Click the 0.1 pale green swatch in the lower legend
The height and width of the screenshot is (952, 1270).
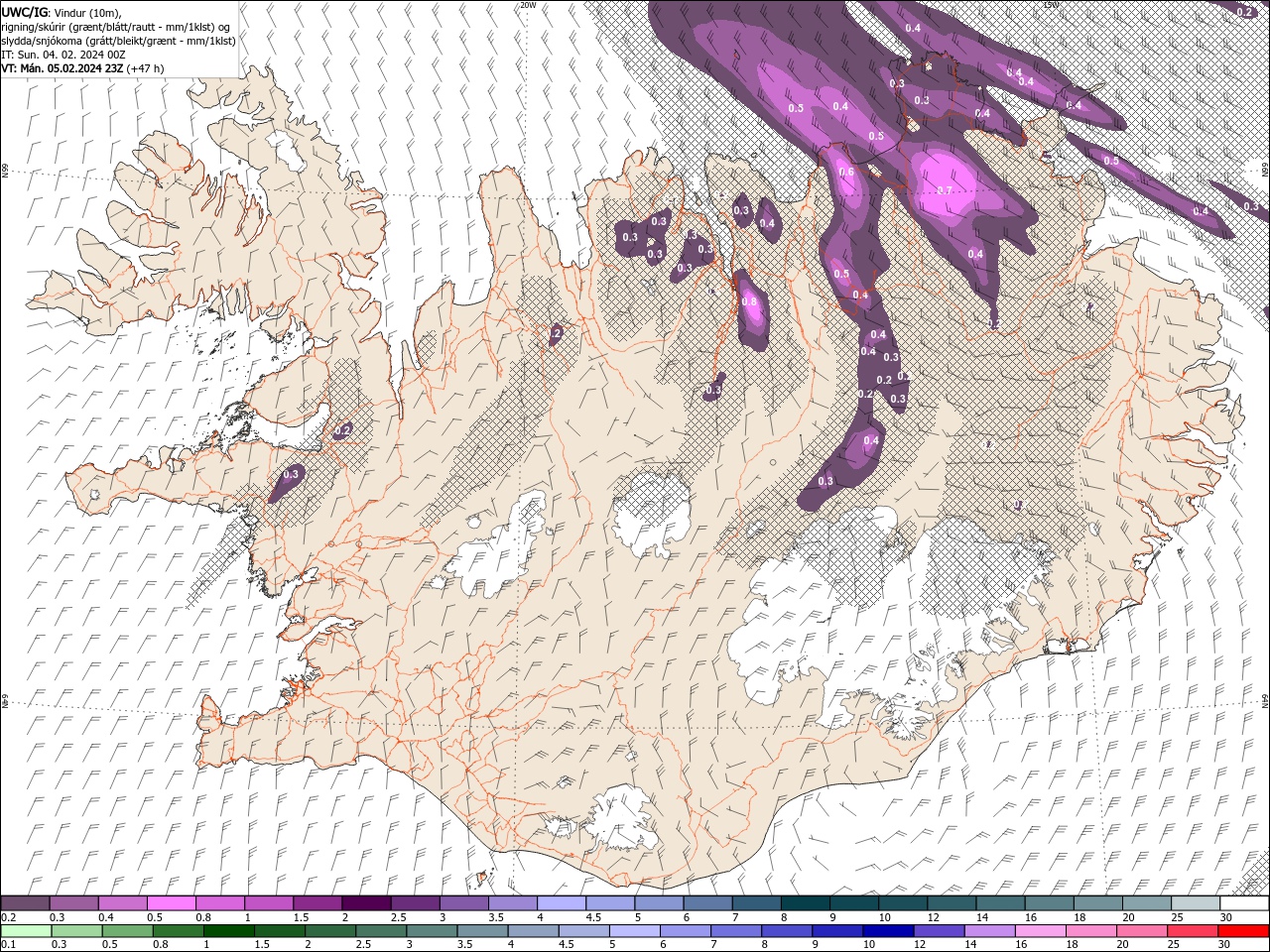pos(26,930)
